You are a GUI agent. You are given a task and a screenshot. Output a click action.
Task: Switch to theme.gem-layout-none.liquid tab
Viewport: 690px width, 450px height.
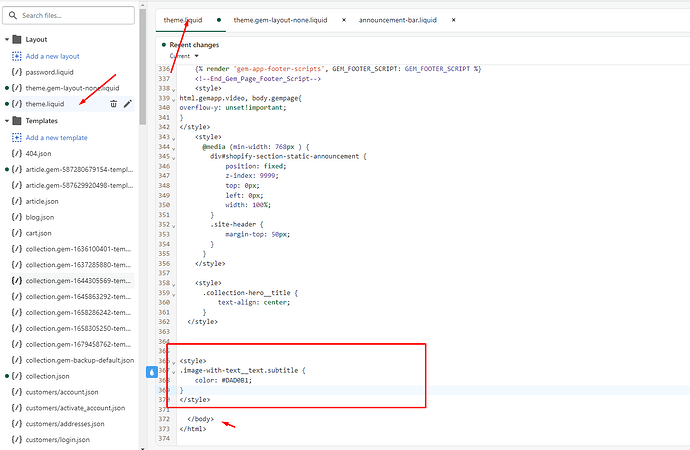(278, 20)
